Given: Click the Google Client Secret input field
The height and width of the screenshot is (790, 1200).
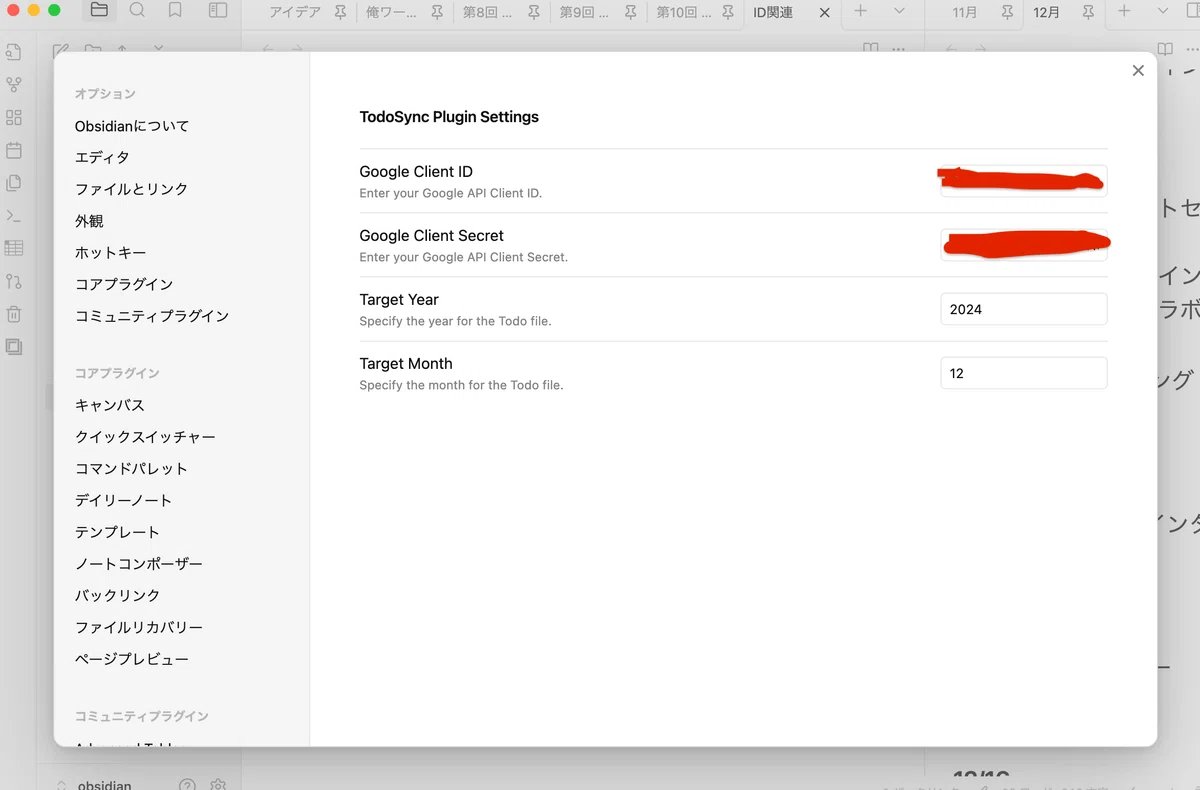Looking at the screenshot, I should pyautogui.click(x=1024, y=245).
